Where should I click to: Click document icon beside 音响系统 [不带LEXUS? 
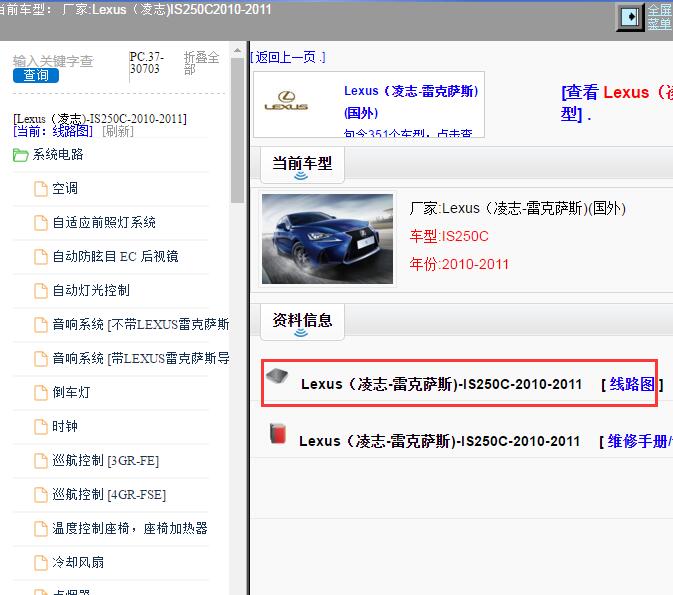[x=41, y=325]
